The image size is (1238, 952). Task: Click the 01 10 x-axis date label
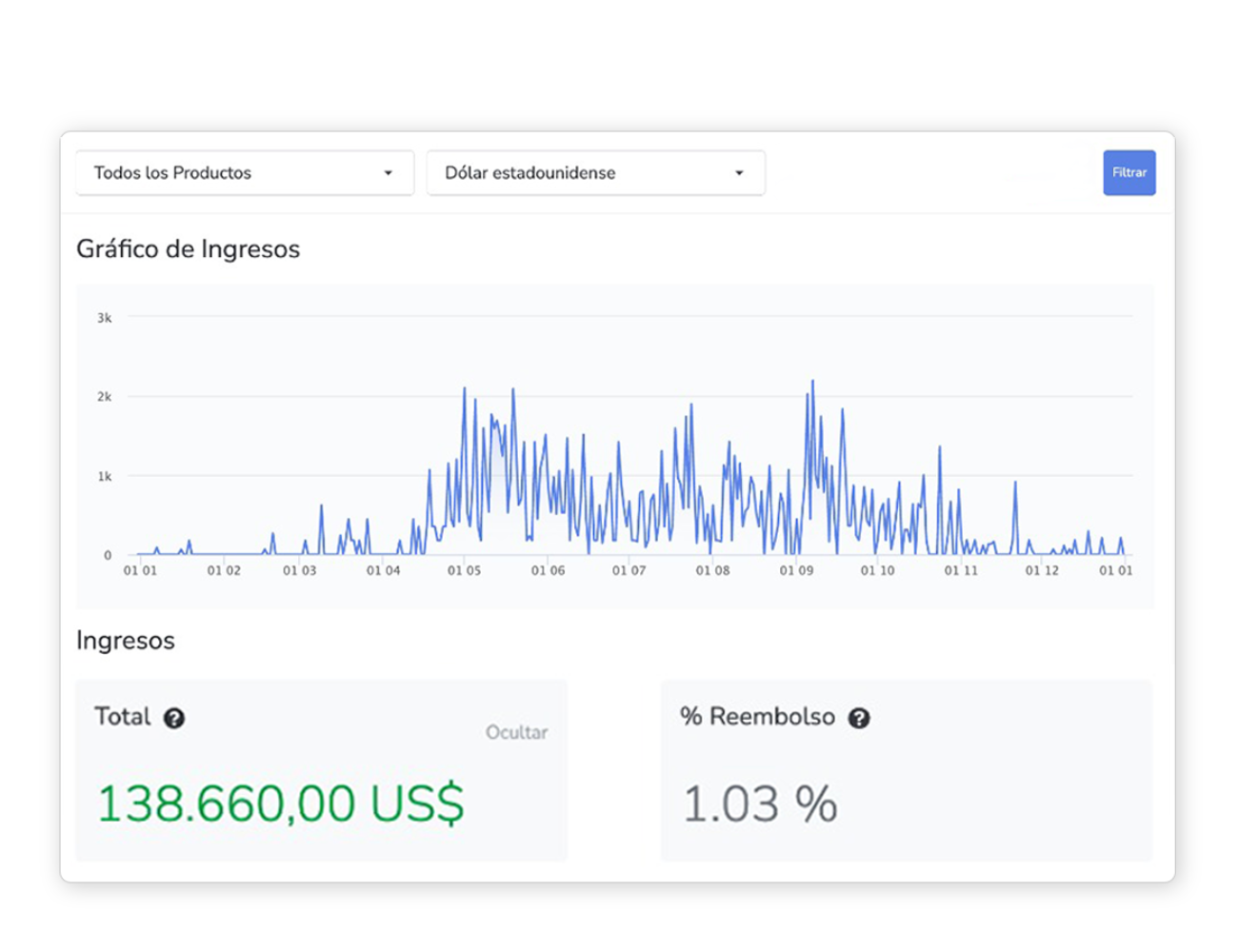tap(877, 570)
